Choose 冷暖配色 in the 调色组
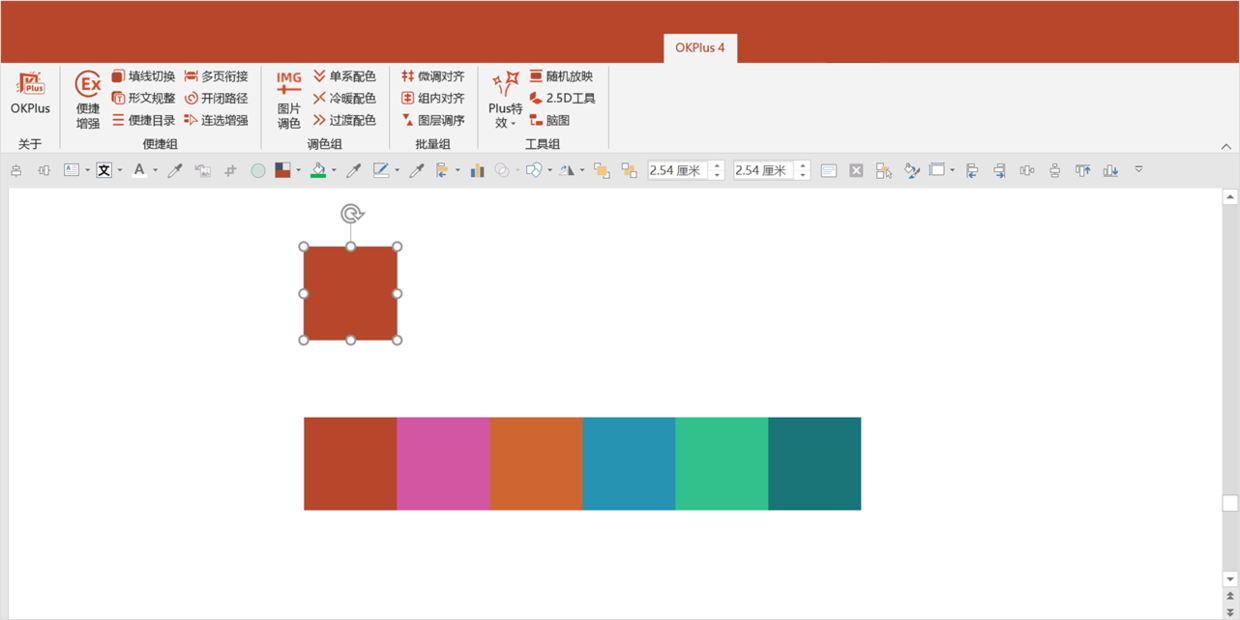The height and width of the screenshot is (620, 1240). pyautogui.click(x=344, y=98)
